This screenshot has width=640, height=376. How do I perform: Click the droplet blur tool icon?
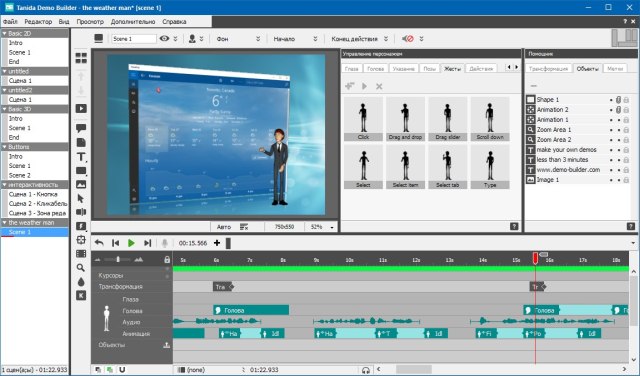click(x=81, y=282)
